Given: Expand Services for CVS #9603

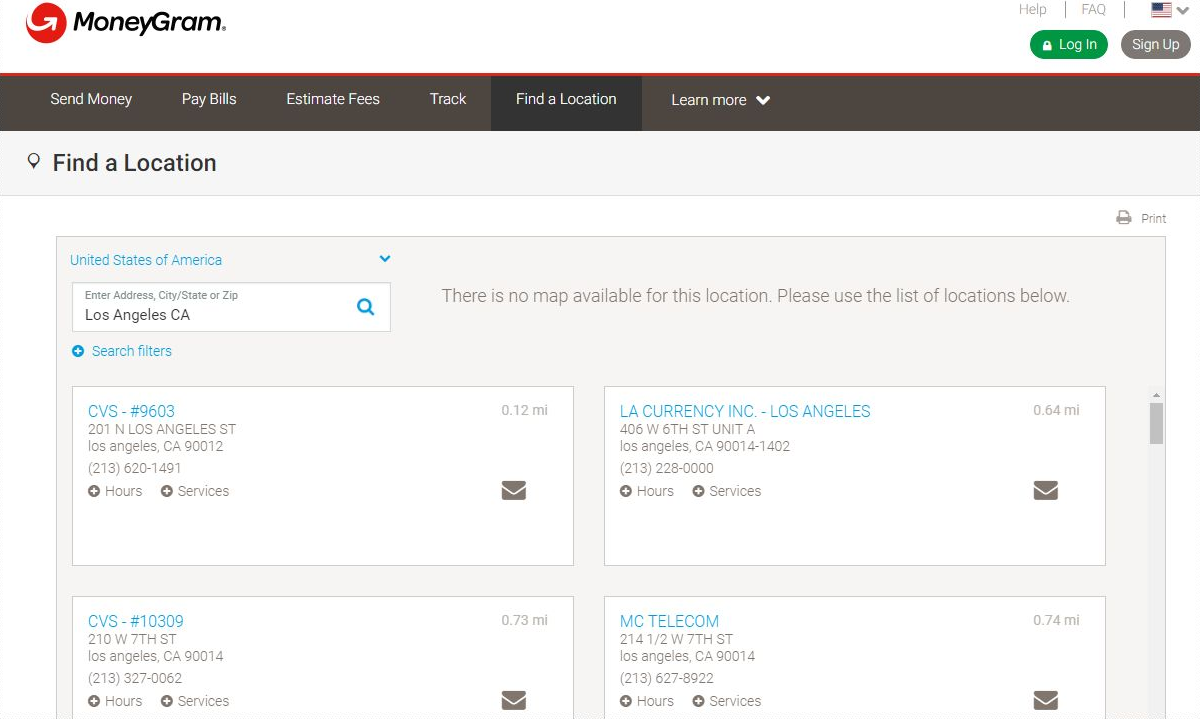Looking at the screenshot, I should 195,491.
